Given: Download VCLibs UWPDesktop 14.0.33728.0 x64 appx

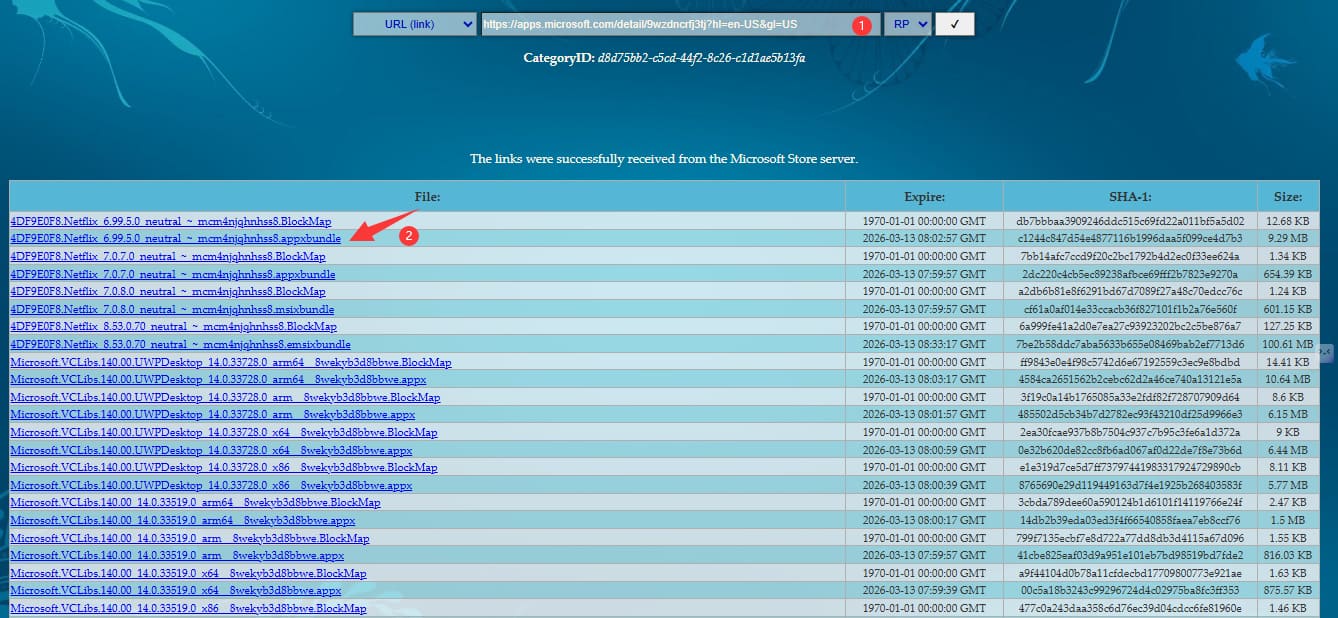Looking at the screenshot, I should (211, 450).
